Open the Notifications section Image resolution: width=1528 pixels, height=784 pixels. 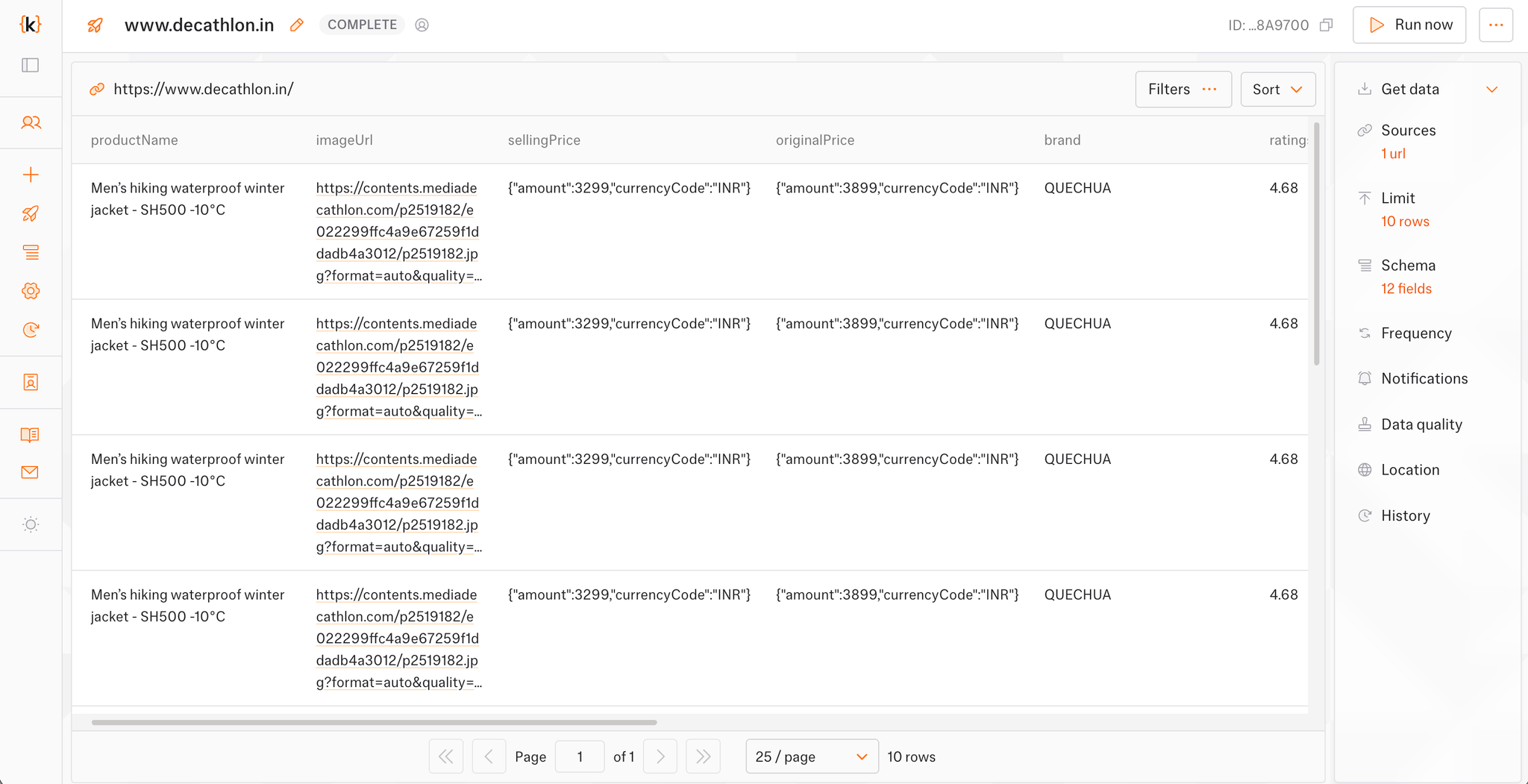click(x=1424, y=378)
